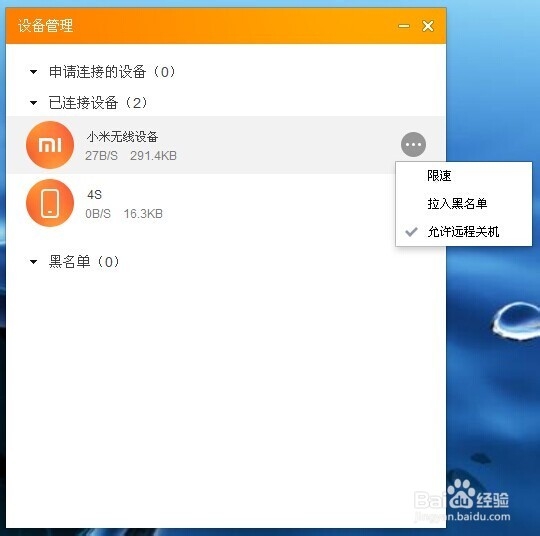Click the phone icon for the 4S device
This screenshot has width=540, height=536.
tap(50, 203)
